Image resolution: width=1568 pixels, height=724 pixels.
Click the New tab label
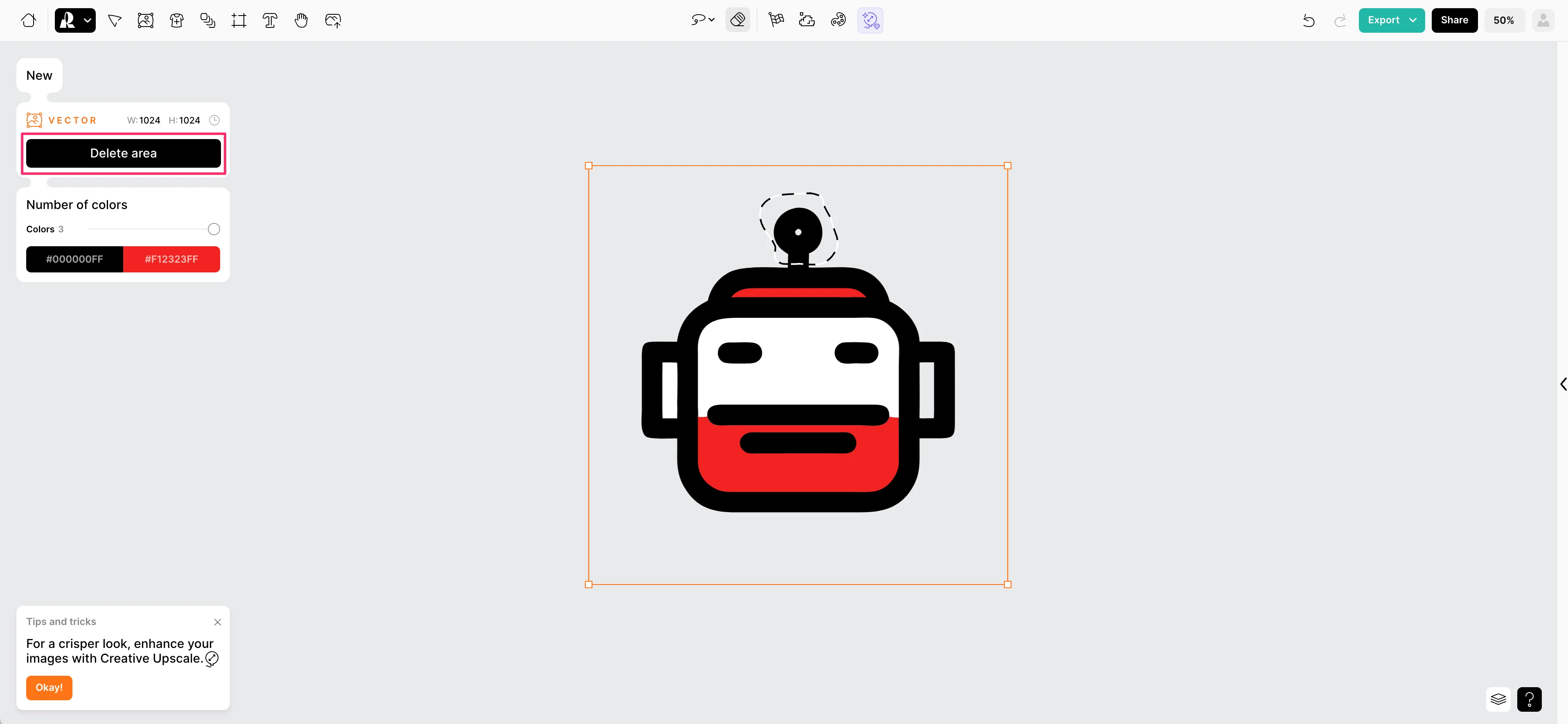tap(39, 75)
